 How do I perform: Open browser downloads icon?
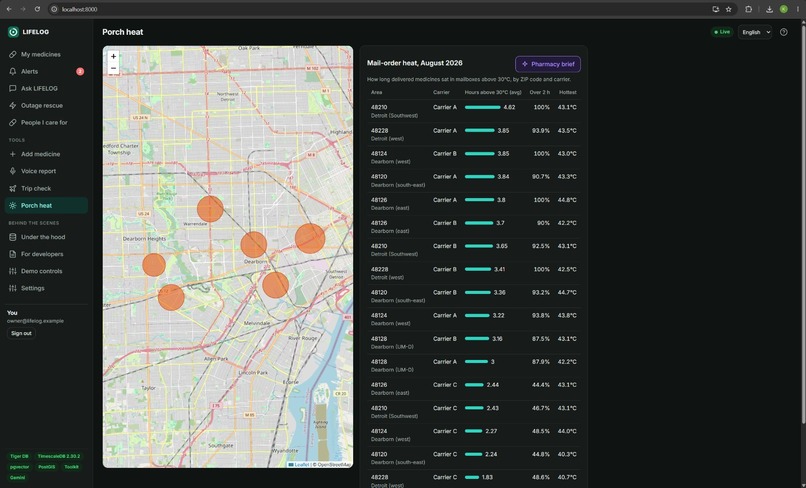click(x=769, y=9)
